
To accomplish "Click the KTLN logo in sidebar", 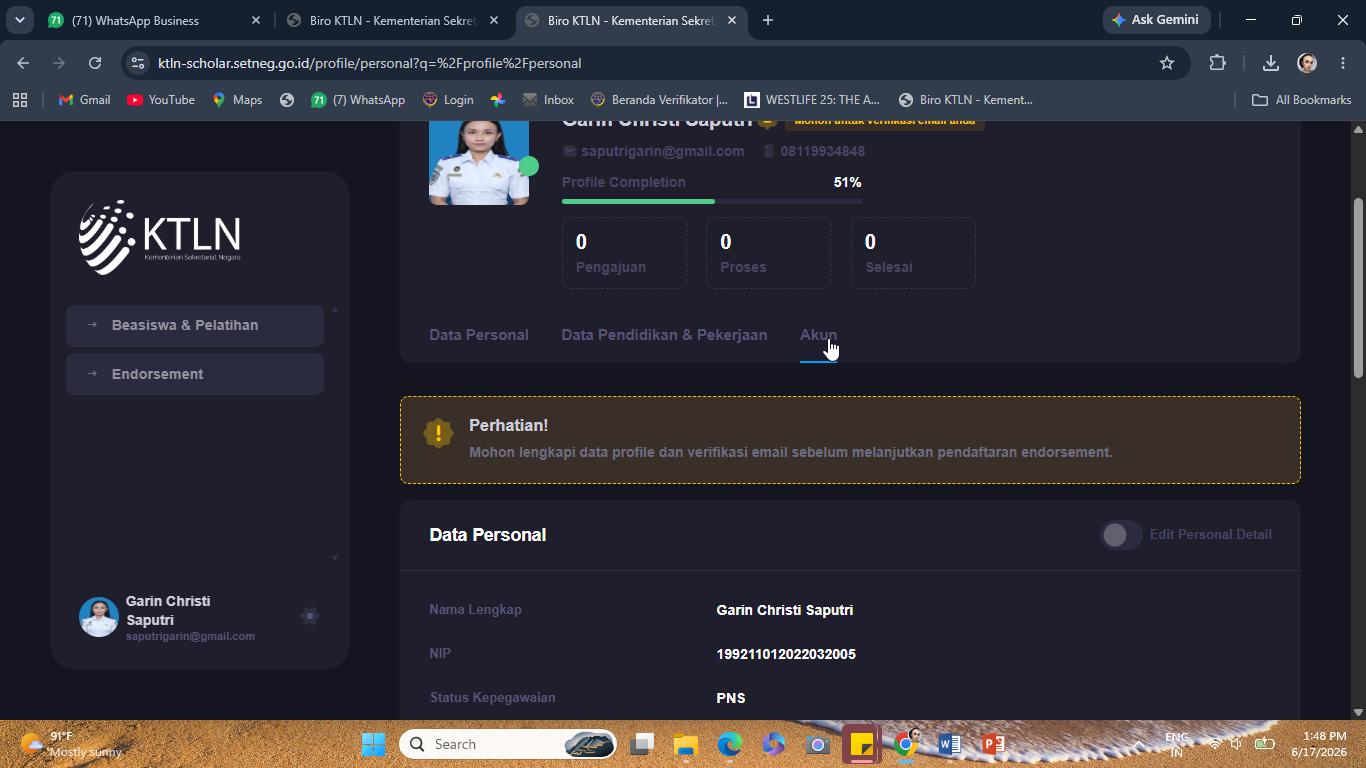I will click(x=160, y=237).
